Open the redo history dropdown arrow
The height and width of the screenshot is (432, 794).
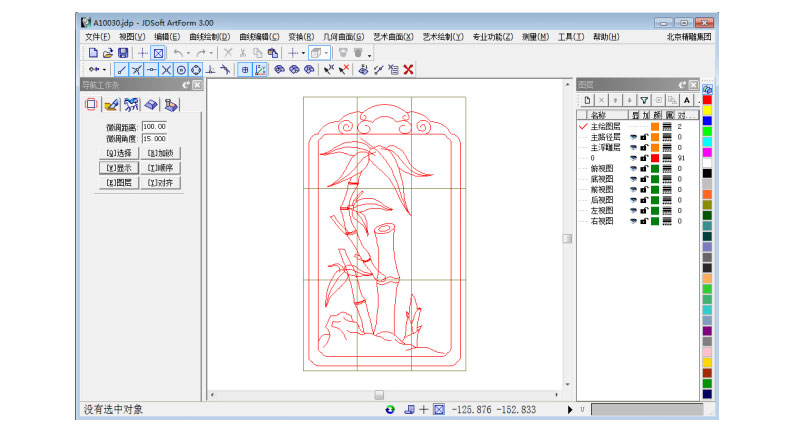[x=212, y=53]
